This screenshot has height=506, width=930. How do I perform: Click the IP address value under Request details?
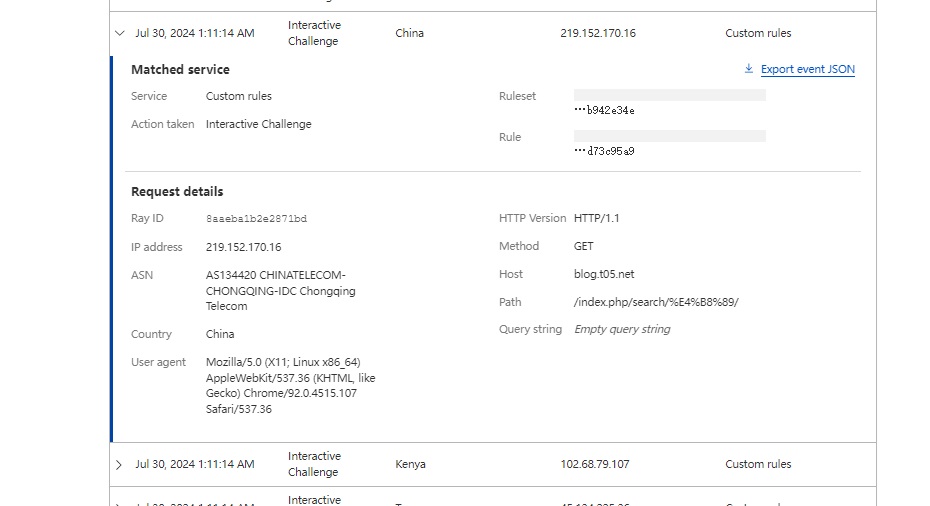point(243,247)
